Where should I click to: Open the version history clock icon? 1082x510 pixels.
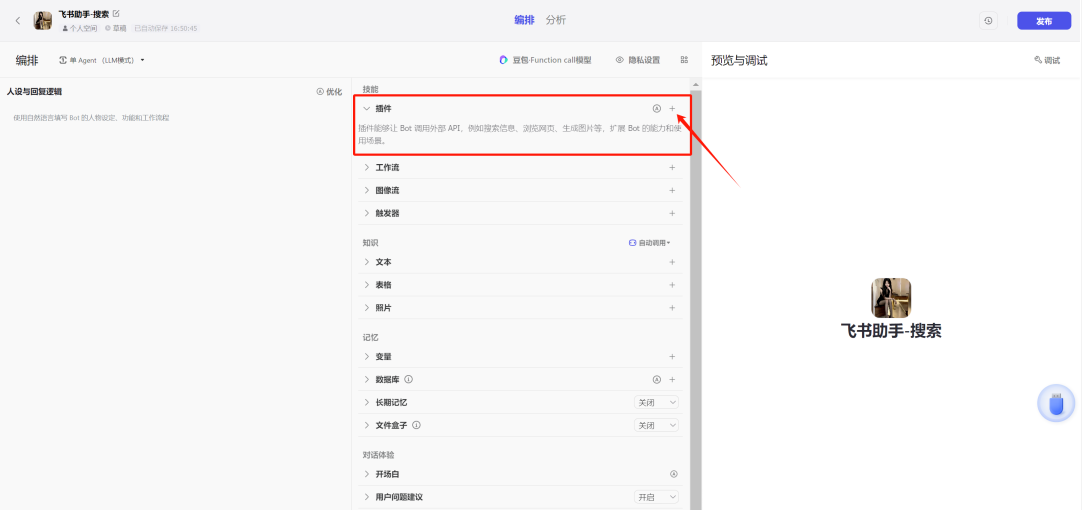pos(988,21)
